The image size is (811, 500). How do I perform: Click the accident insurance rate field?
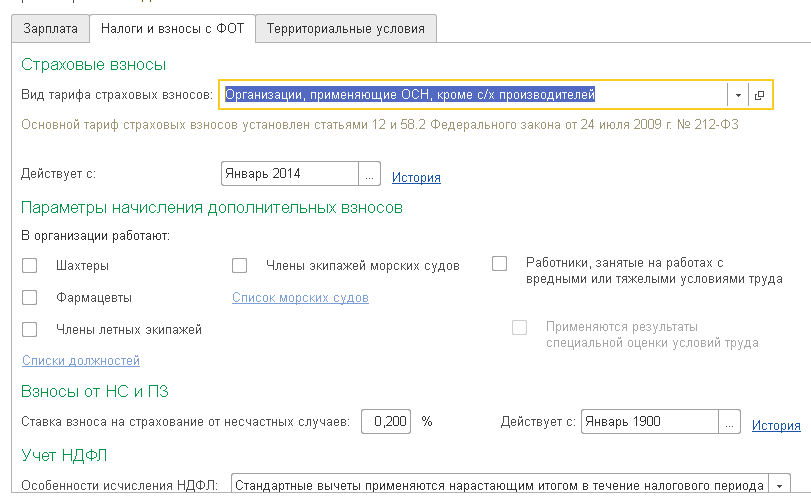(x=386, y=421)
